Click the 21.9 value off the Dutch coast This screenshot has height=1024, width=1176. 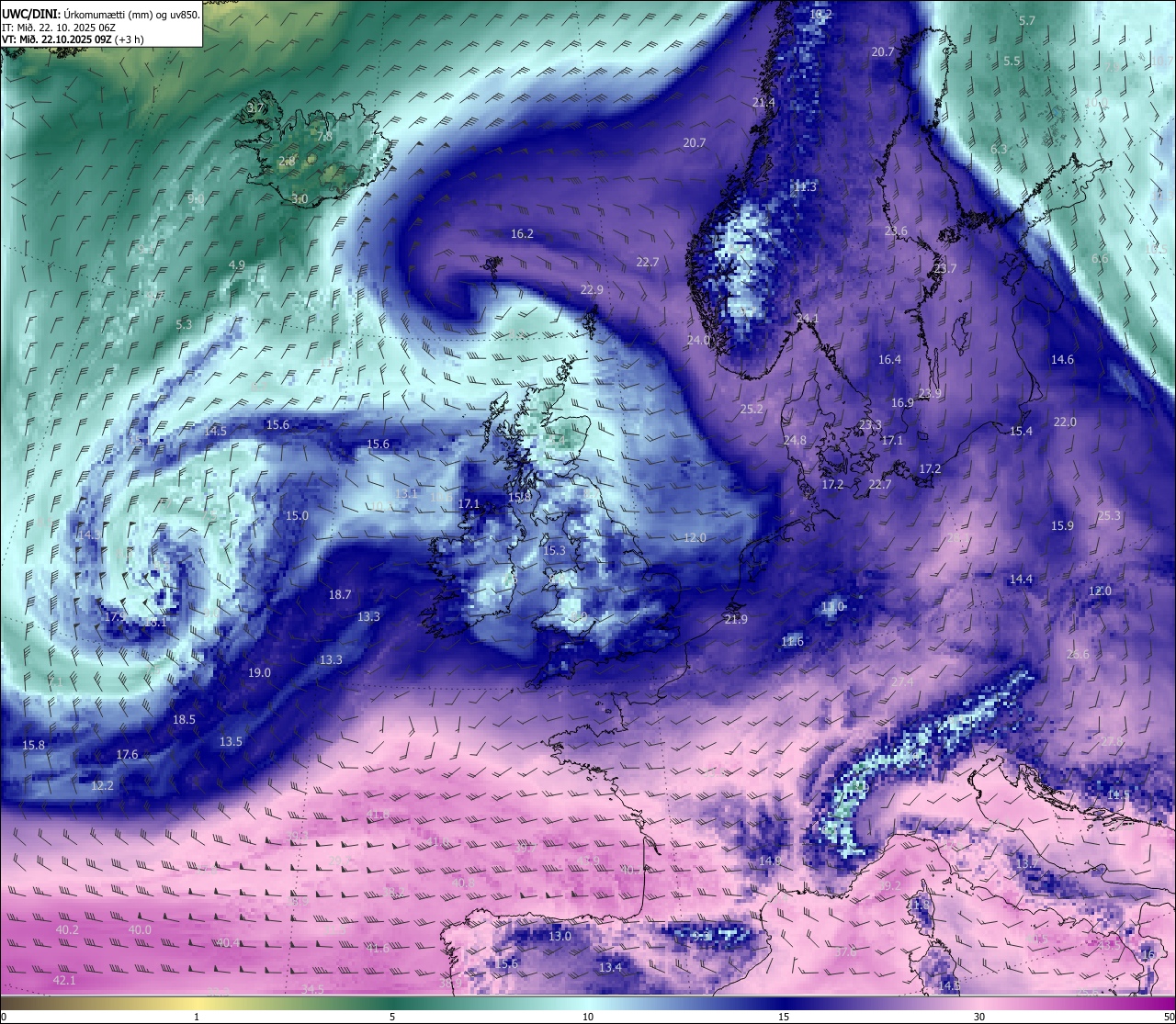[736, 620]
